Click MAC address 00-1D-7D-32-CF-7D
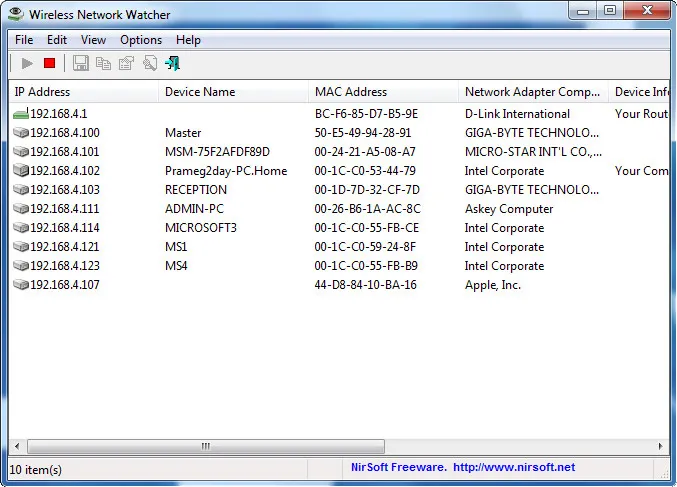The width and height of the screenshot is (677, 487). coord(367,190)
